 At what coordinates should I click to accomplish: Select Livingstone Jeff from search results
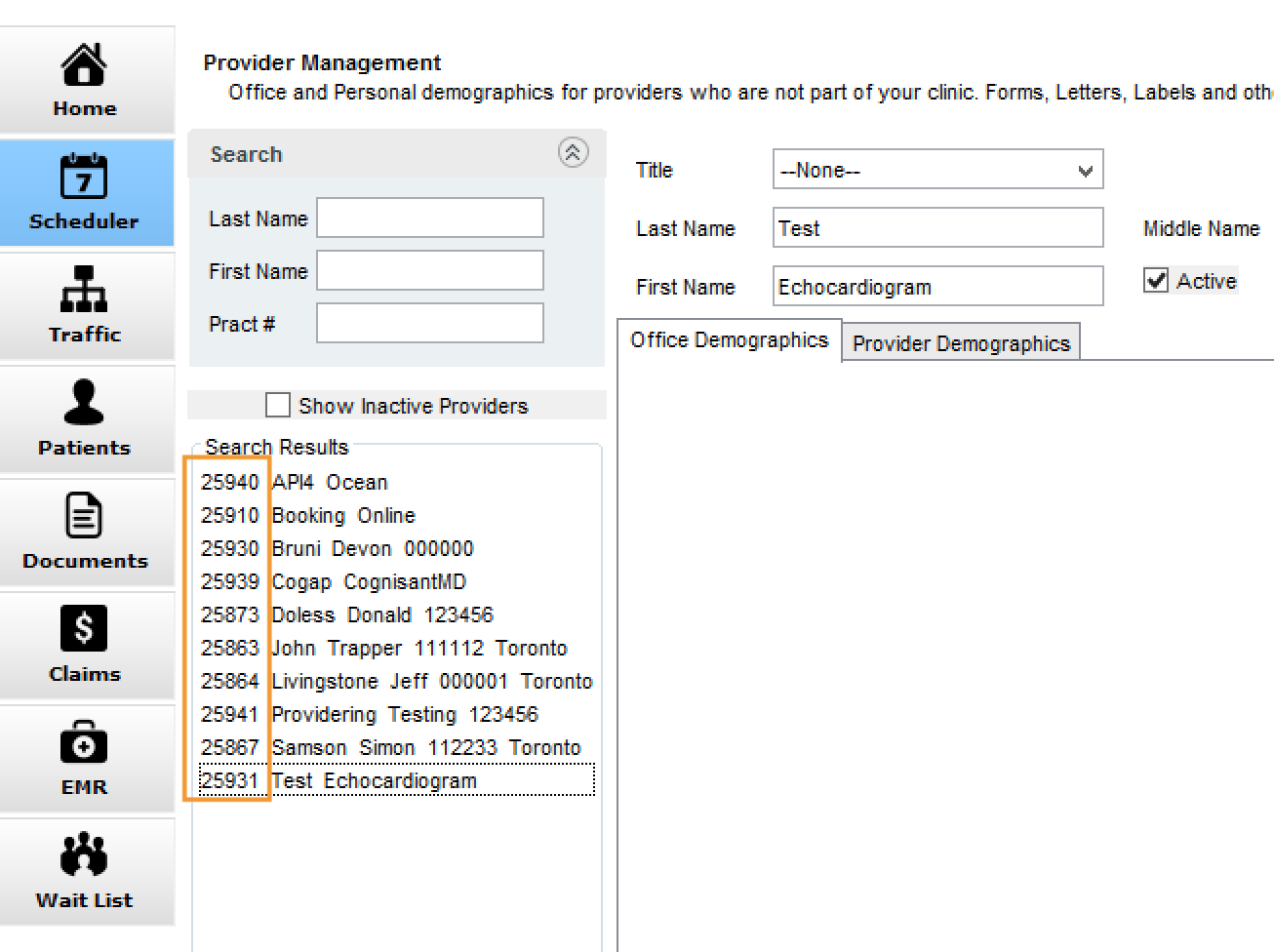point(430,682)
